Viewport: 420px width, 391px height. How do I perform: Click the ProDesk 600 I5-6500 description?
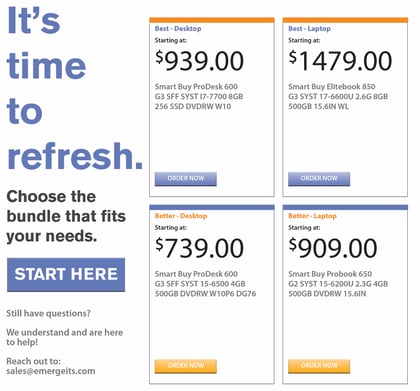click(205, 284)
